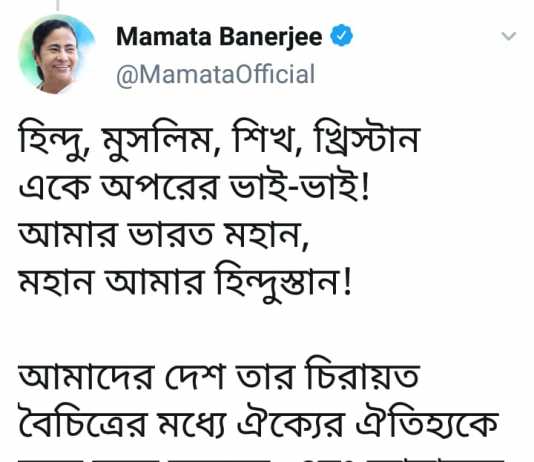
Task: Click the line মহান আমার হিন্দুস্তান!
Action: (185, 284)
